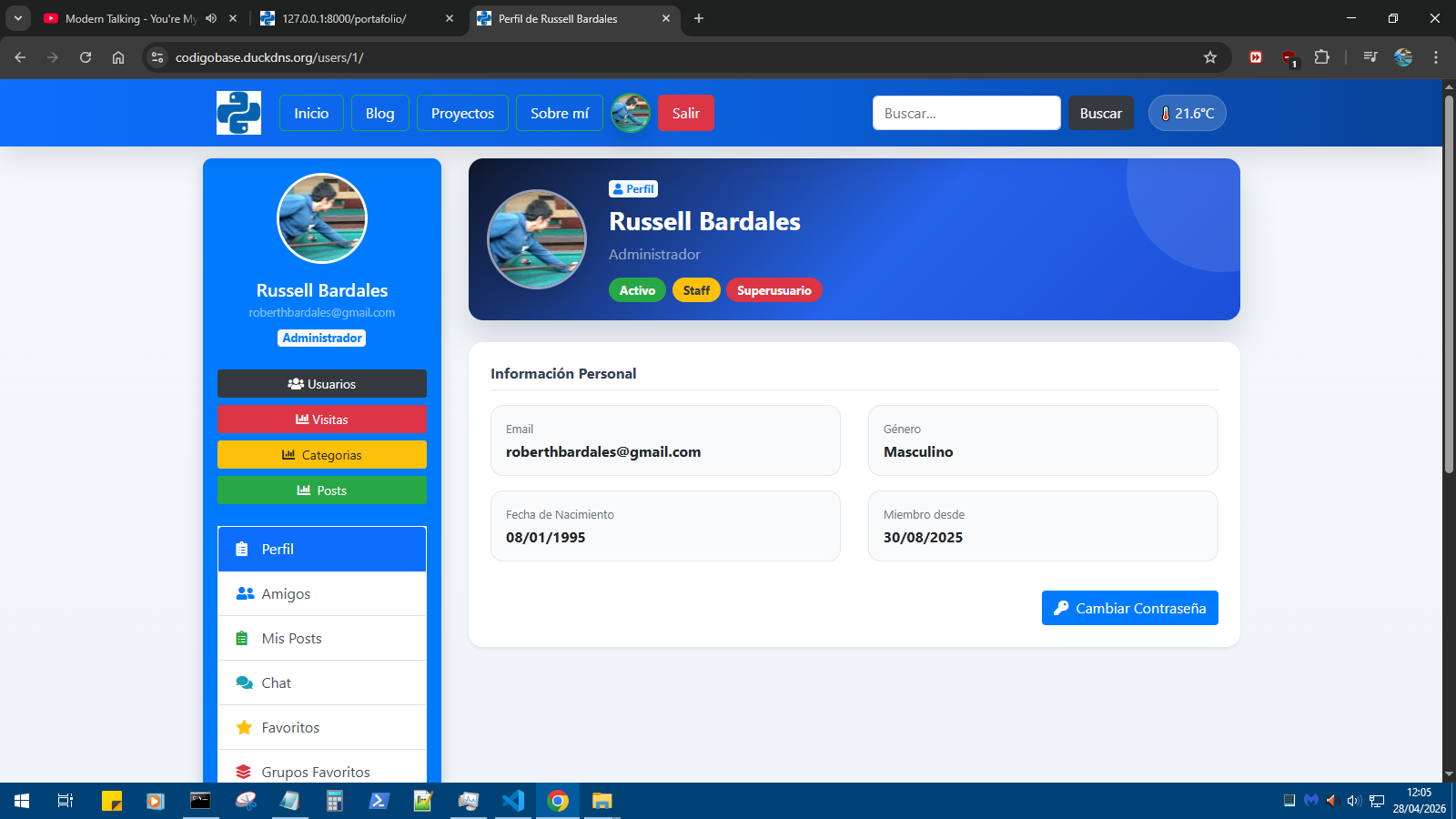The height and width of the screenshot is (819, 1456).
Task: Click the small Perfil label above the name
Action: [x=633, y=189]
